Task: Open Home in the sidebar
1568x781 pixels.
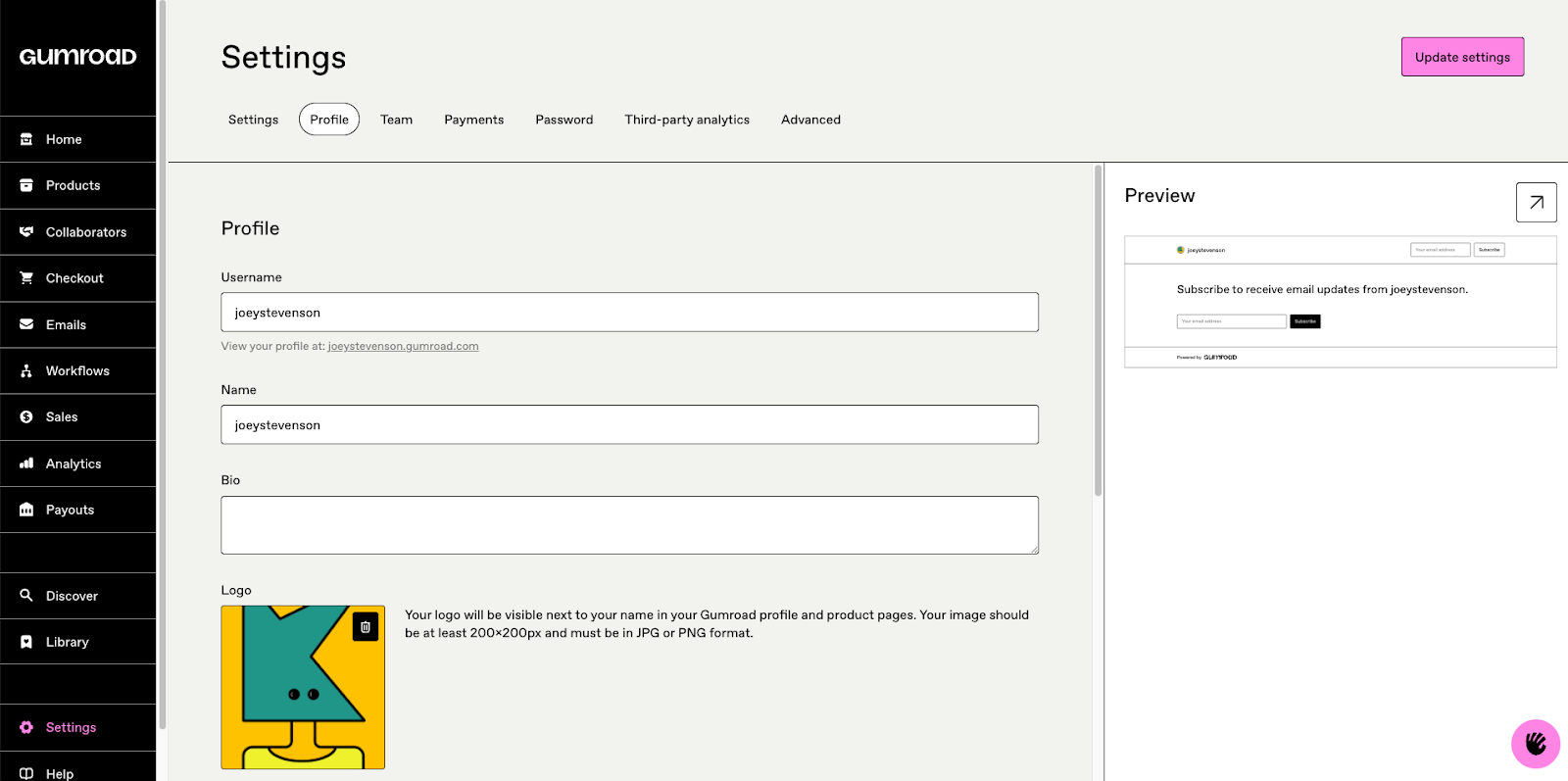Action: click(78, 139)
